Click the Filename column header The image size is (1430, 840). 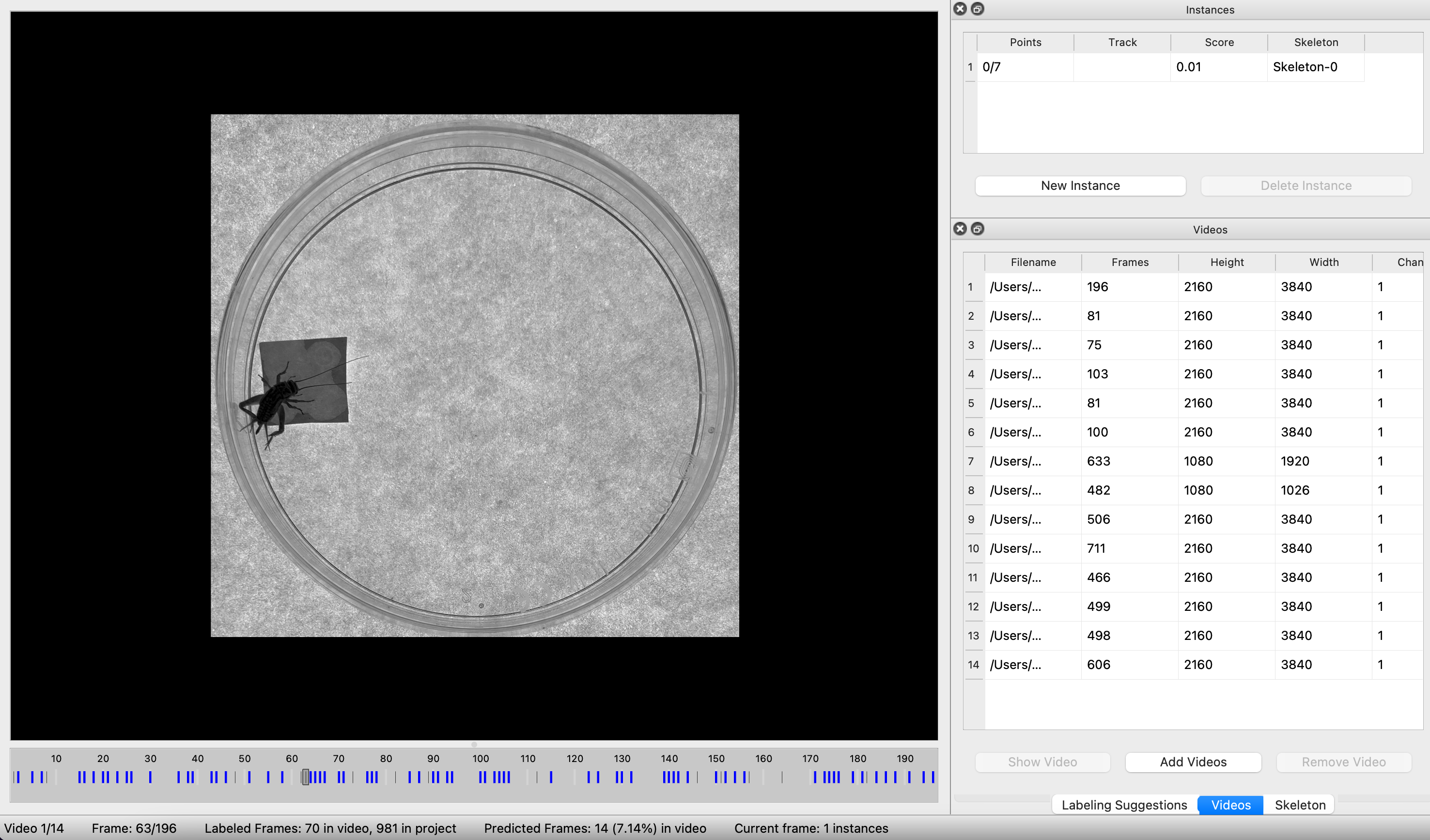click(x=1033, y=262)
